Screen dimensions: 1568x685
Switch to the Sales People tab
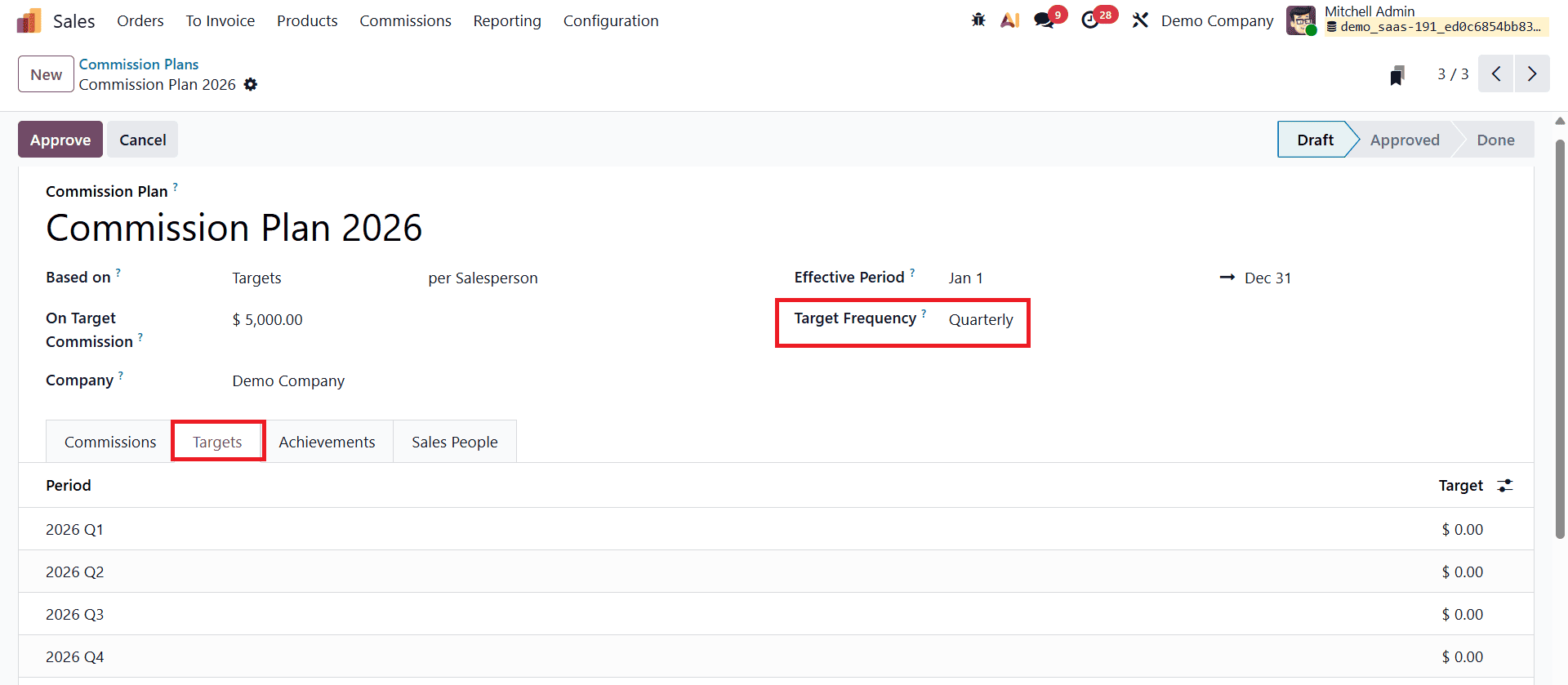(455, 442)
